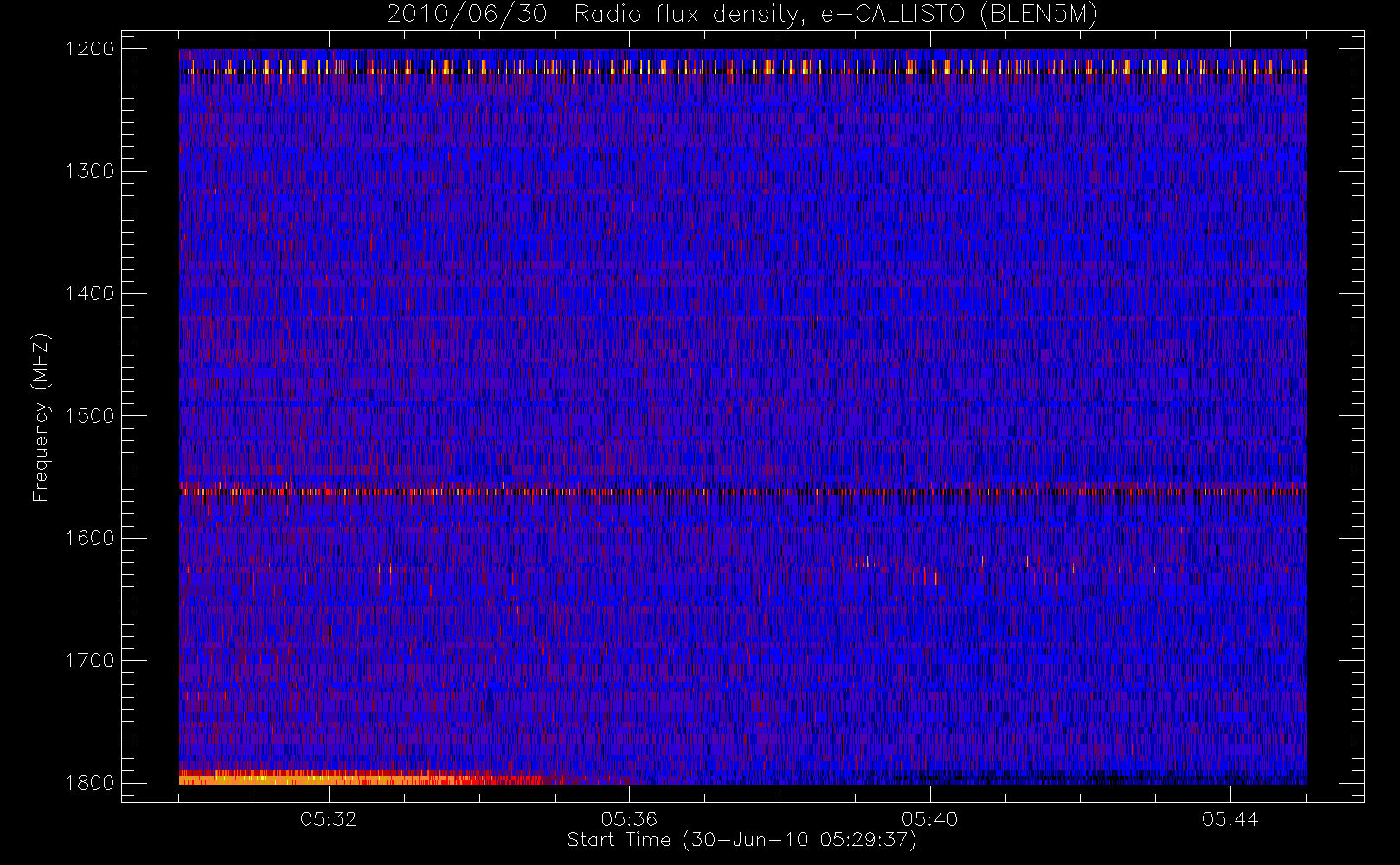The image size is (1400, 865).
Task: Select the 1700 frequency tick label
Action: [x=90, y=660]
